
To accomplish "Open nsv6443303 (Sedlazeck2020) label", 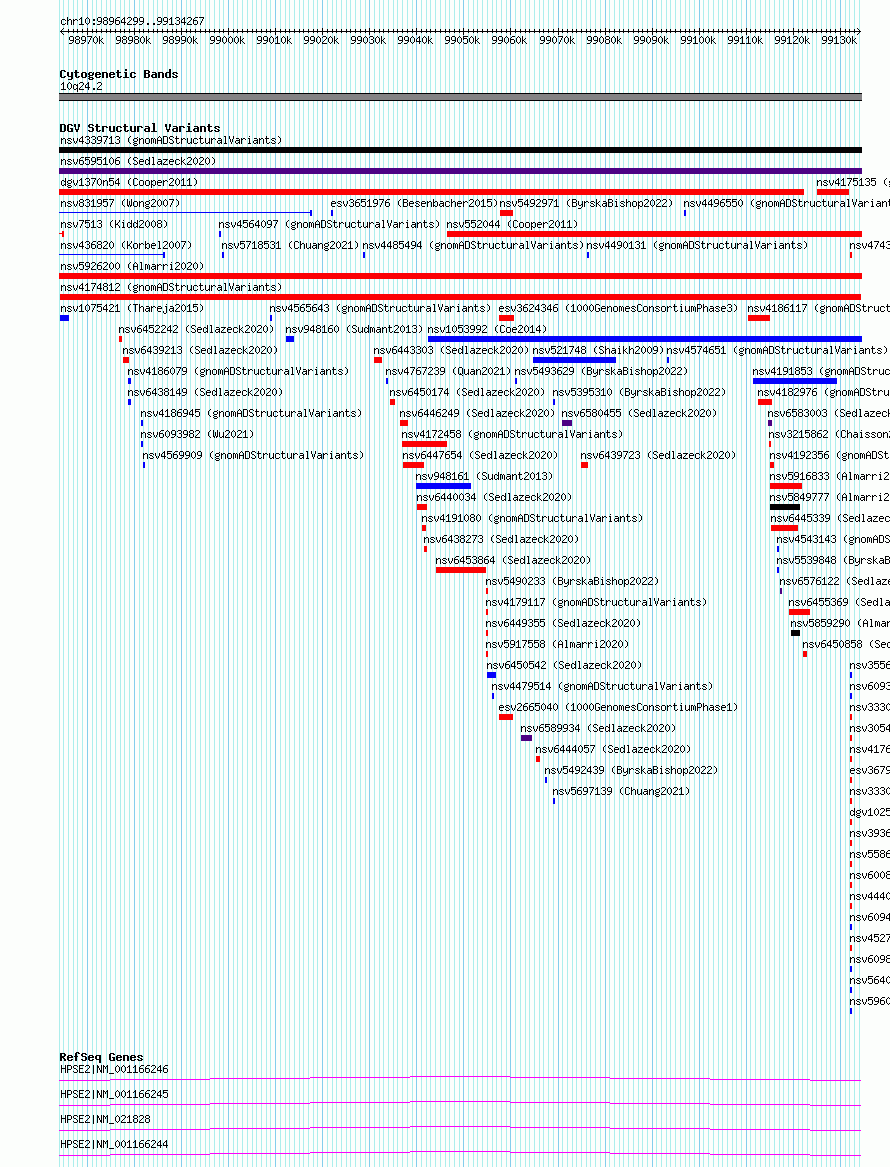I will click(452, 350).
